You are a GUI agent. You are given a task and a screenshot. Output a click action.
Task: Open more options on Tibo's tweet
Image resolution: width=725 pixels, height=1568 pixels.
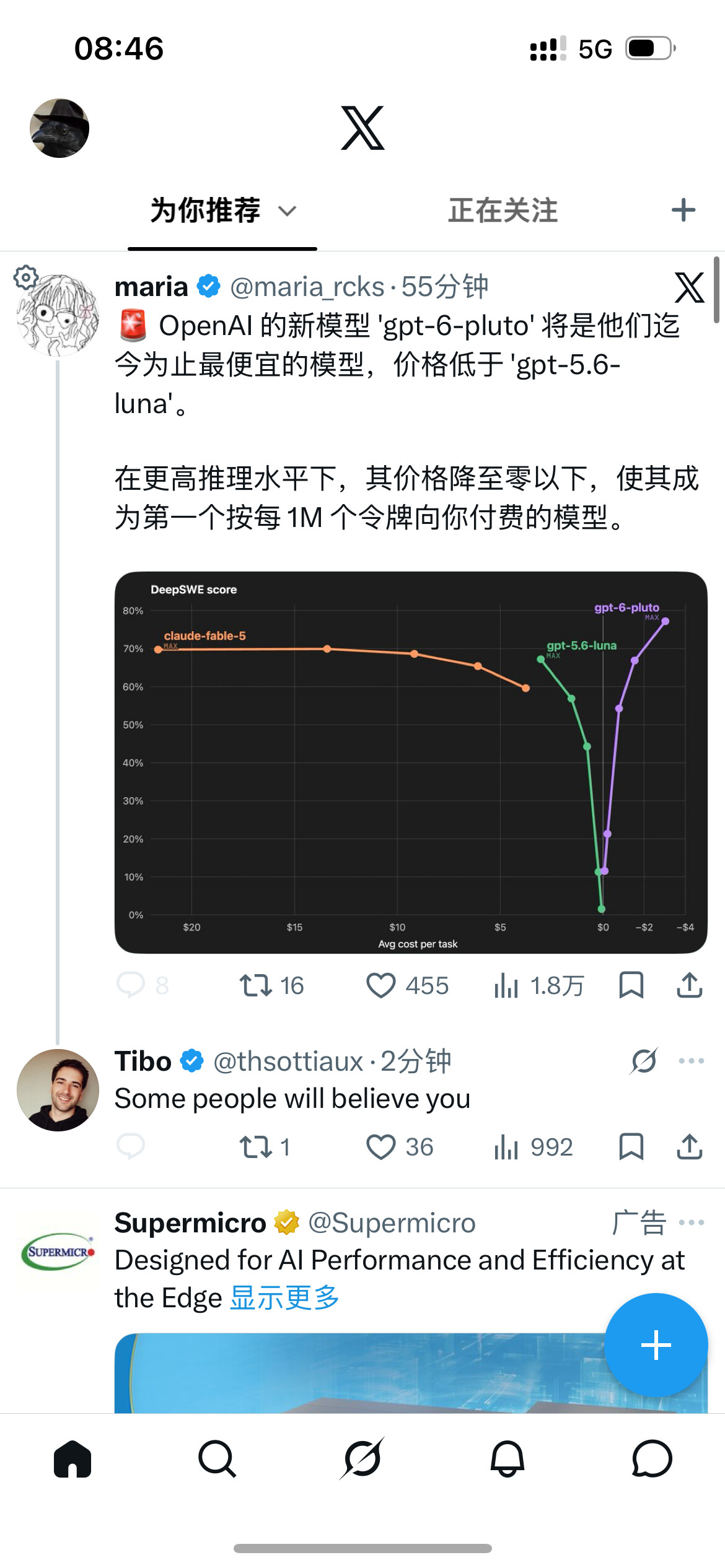(x=692, y=1061)
